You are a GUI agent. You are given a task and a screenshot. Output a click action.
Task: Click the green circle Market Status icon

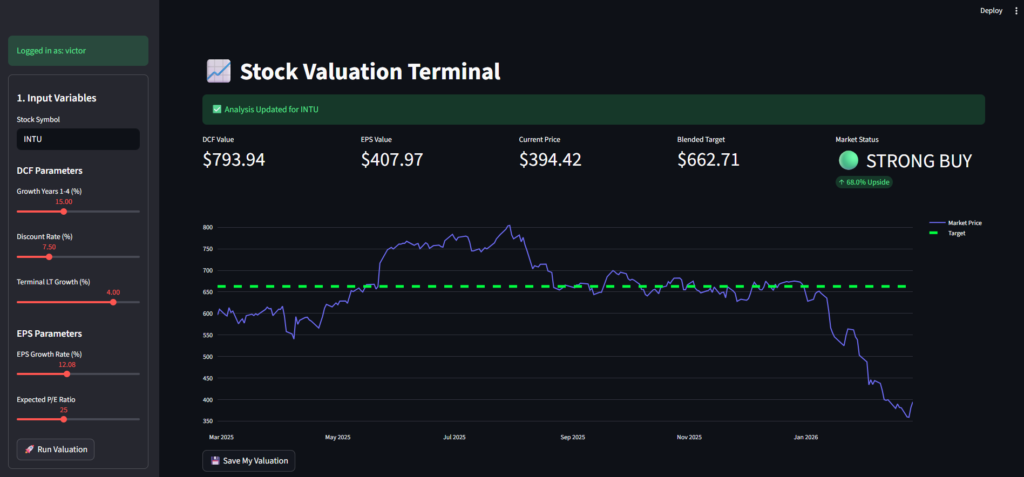pos(848,160)
